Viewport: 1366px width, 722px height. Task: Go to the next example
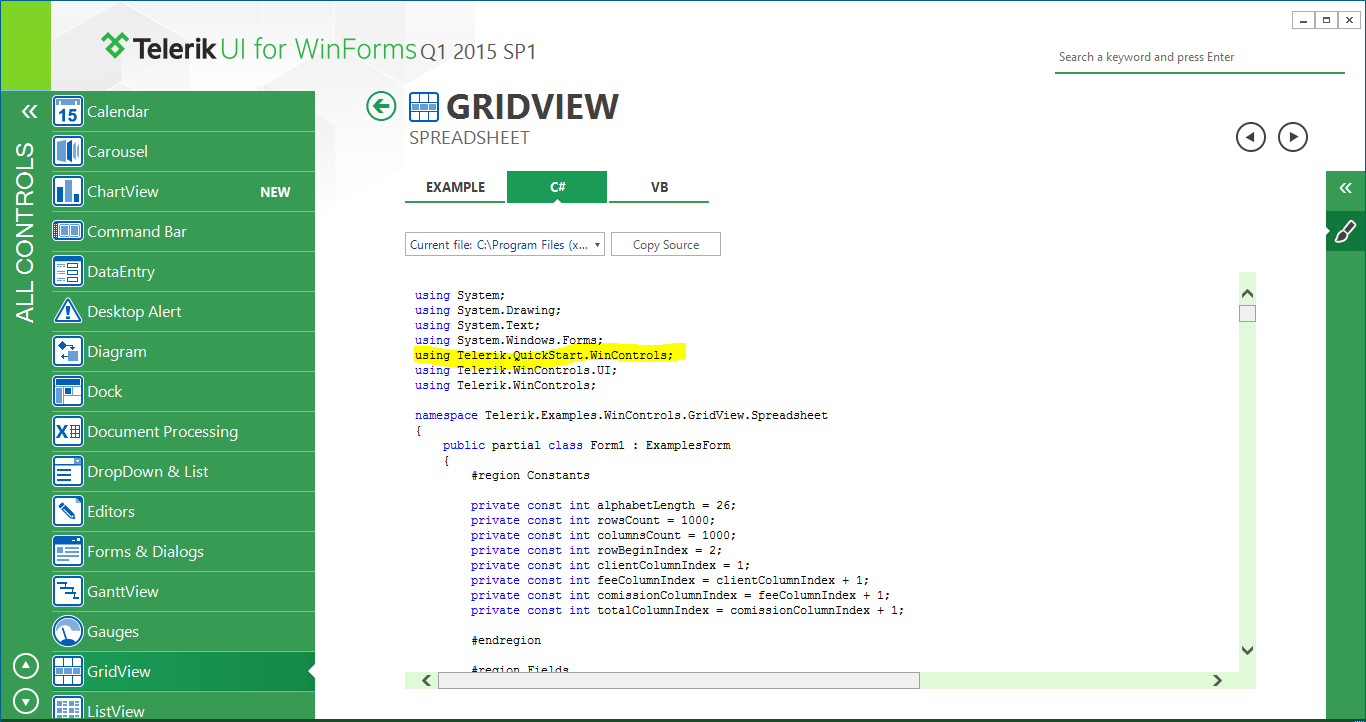click(1293, 137)
